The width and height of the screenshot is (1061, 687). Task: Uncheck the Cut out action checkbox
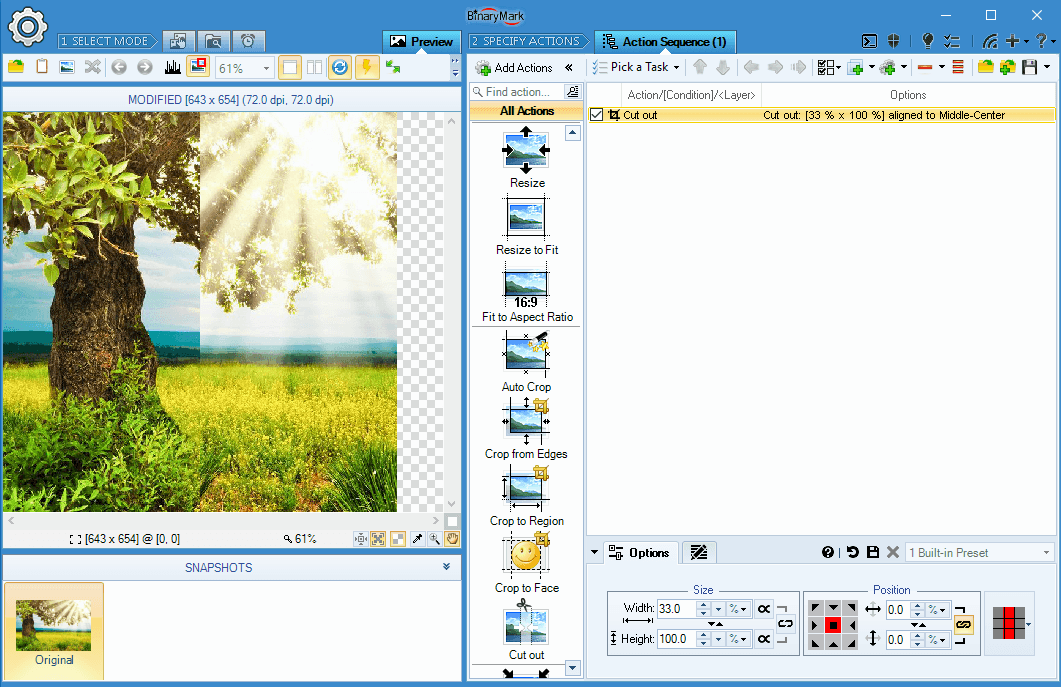(597, 115)
